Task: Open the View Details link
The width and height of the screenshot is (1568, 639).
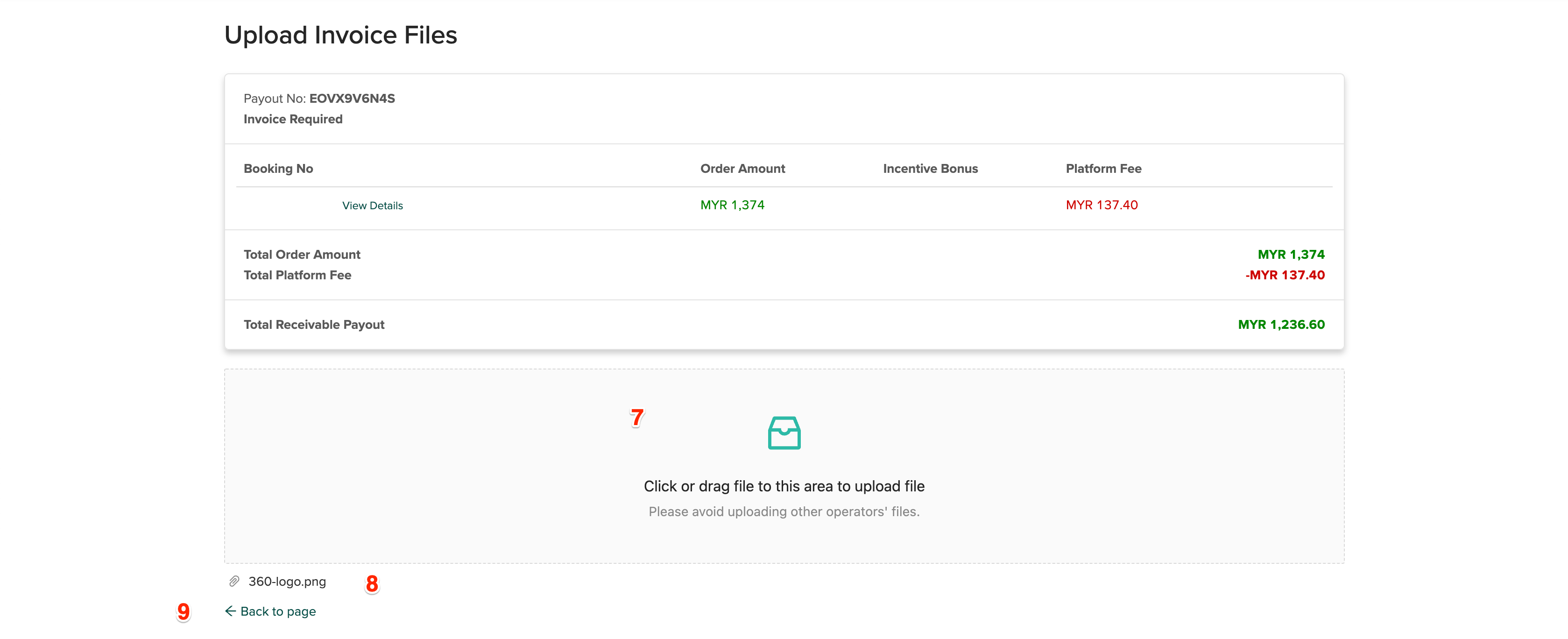Action: click(x=372, y=206)
